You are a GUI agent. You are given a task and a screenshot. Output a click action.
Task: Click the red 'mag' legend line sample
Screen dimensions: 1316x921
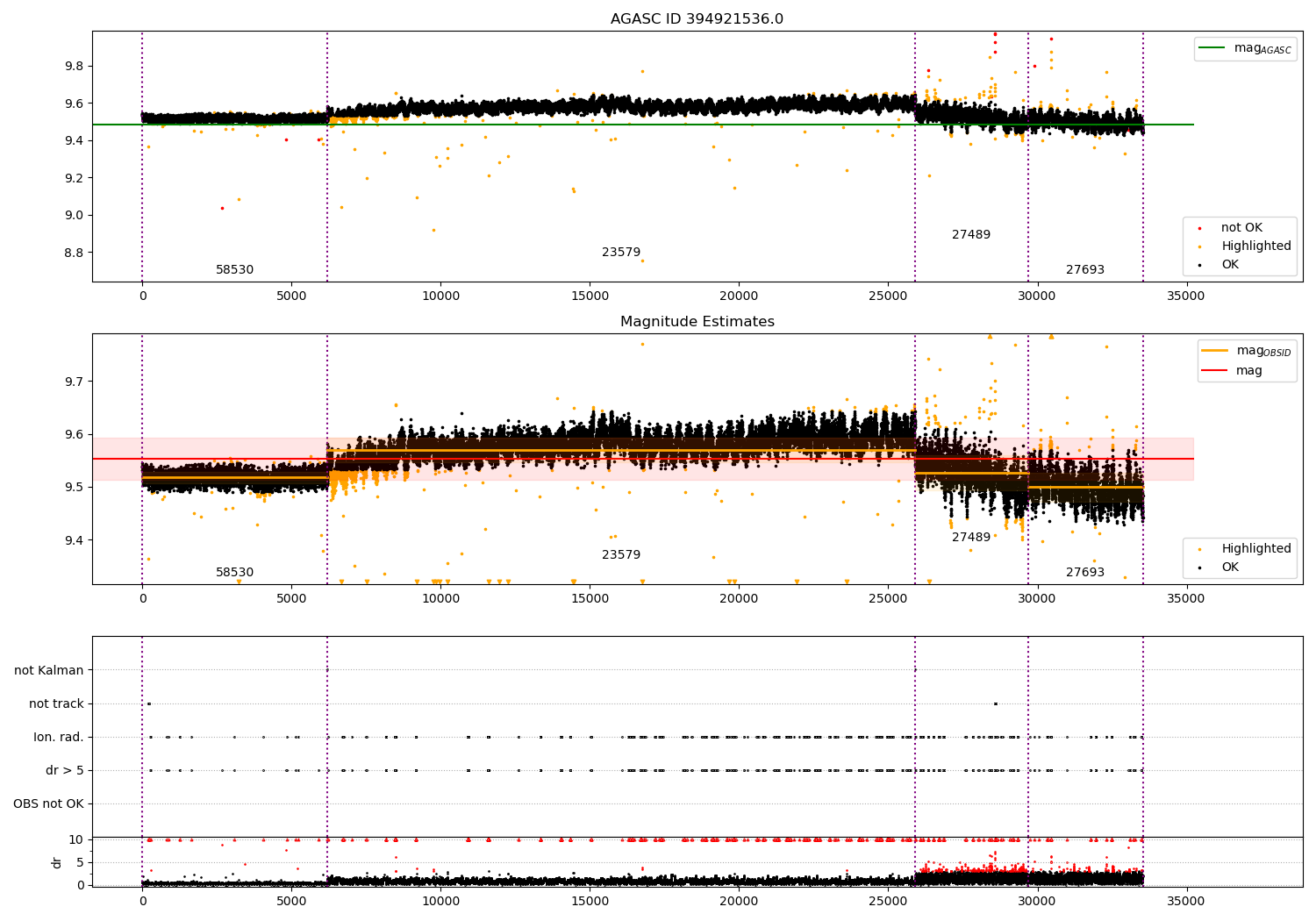click(1214, 371)
